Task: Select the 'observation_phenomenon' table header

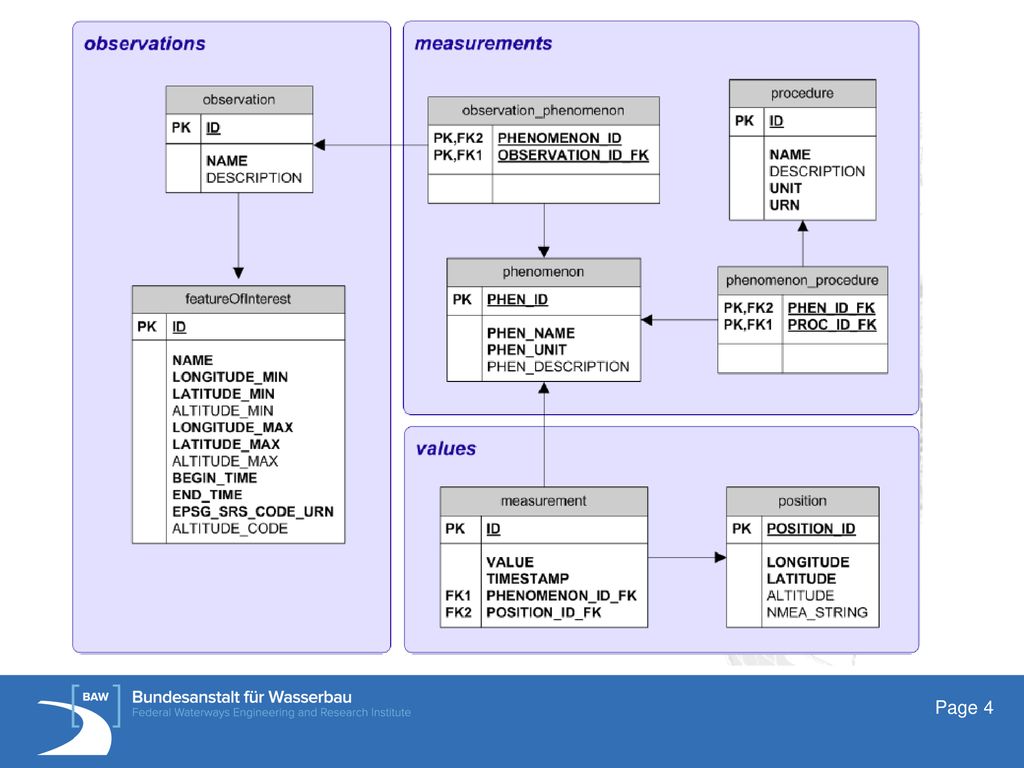Action: pos(543,111)
